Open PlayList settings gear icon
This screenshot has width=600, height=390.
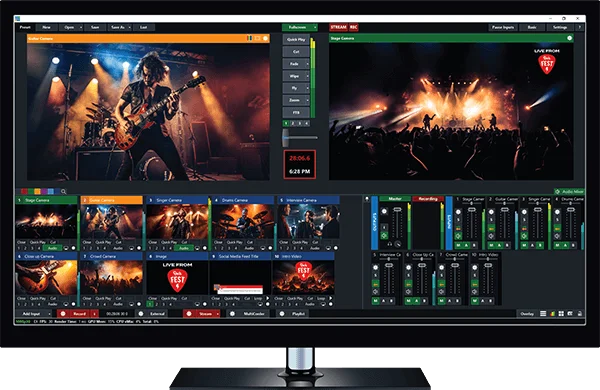[282, 313]
